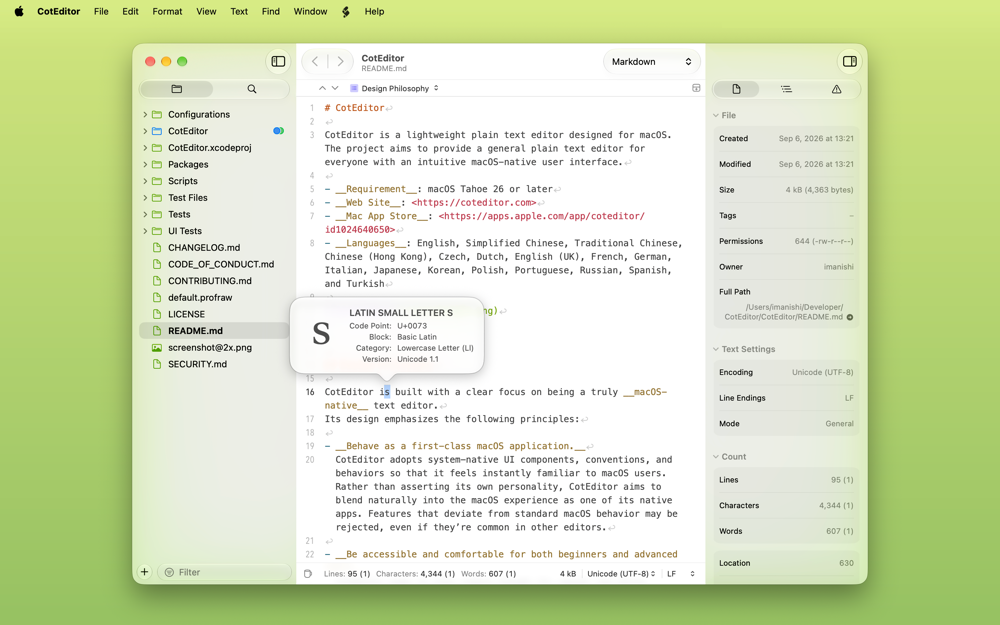Toggle the right inspector panel button
The height and width of the screenshot is (625, 1000).
(849, 61)
